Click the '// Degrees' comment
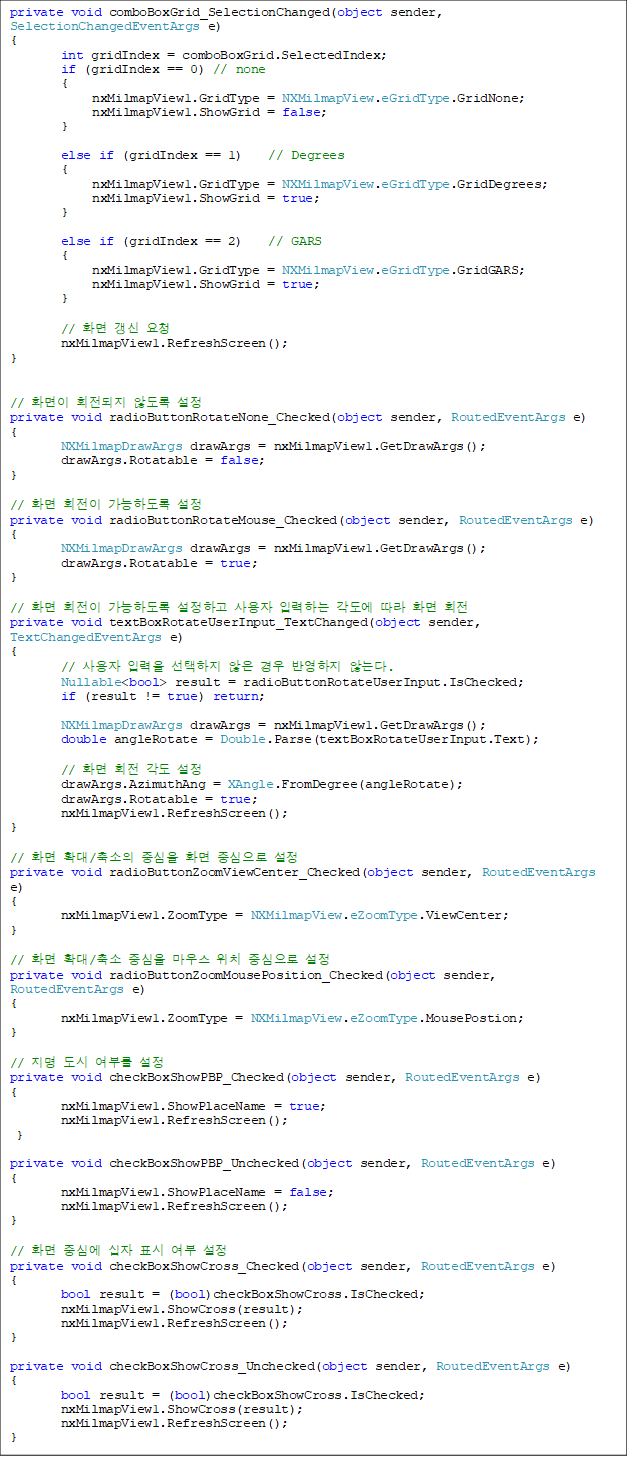Viewport: 627px width, 1459px height. pyautogui.click(x=306, y=155)
